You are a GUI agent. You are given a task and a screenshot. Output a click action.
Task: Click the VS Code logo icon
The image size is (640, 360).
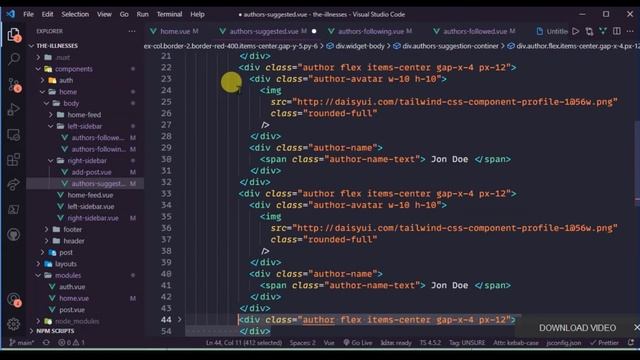11,14
